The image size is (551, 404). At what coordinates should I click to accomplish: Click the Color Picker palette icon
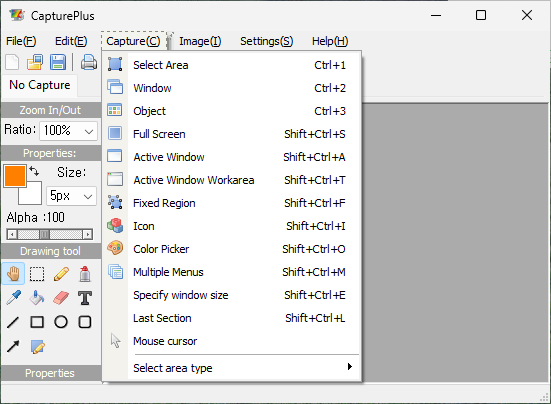[115, 248]
